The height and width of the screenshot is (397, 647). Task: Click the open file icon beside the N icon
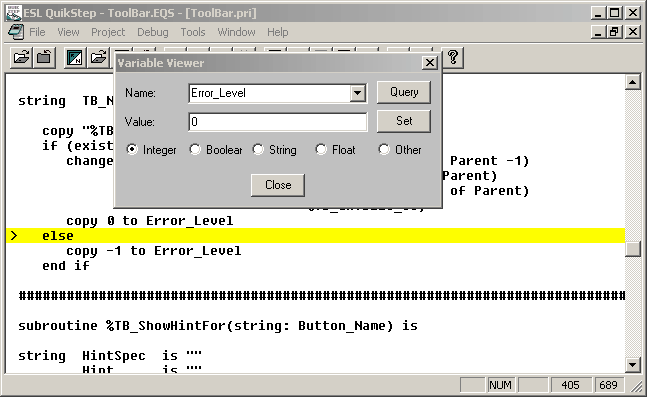click(98, 57)
